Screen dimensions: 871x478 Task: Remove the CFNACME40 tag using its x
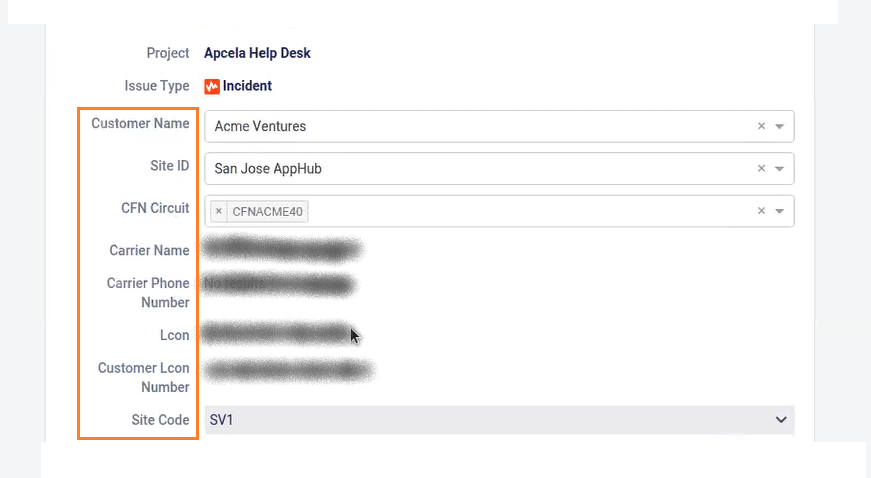(219, 211)
